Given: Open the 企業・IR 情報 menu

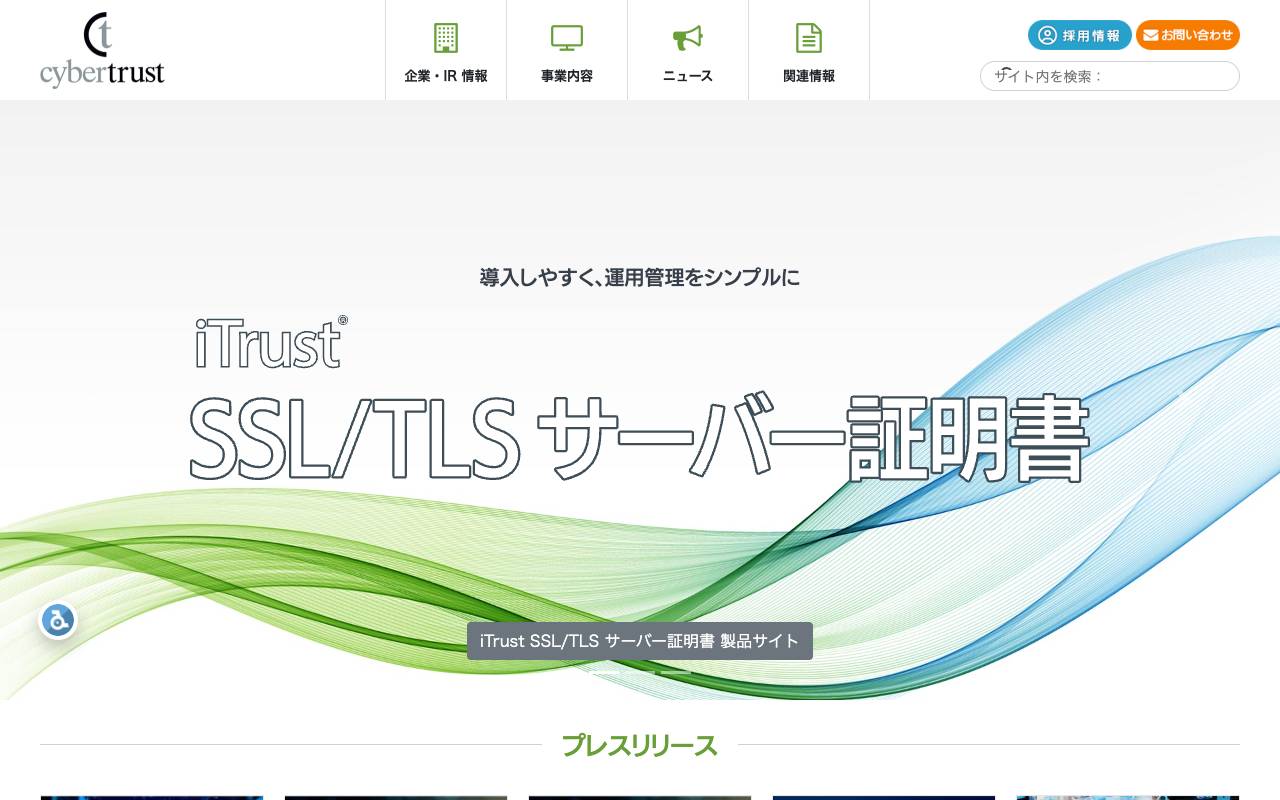Looking at the screenshot, I should point(446,75).
